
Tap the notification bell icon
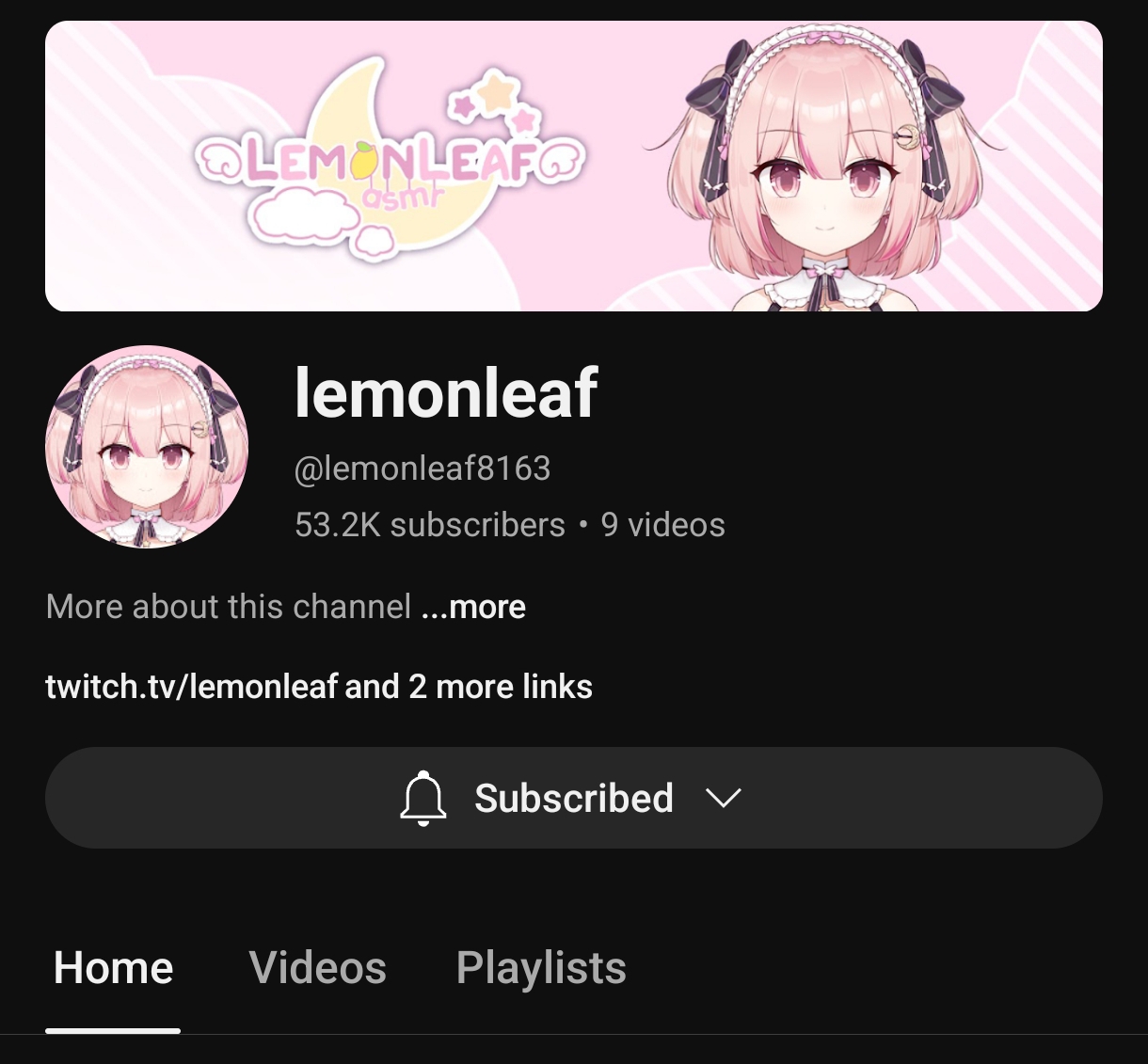423,798
